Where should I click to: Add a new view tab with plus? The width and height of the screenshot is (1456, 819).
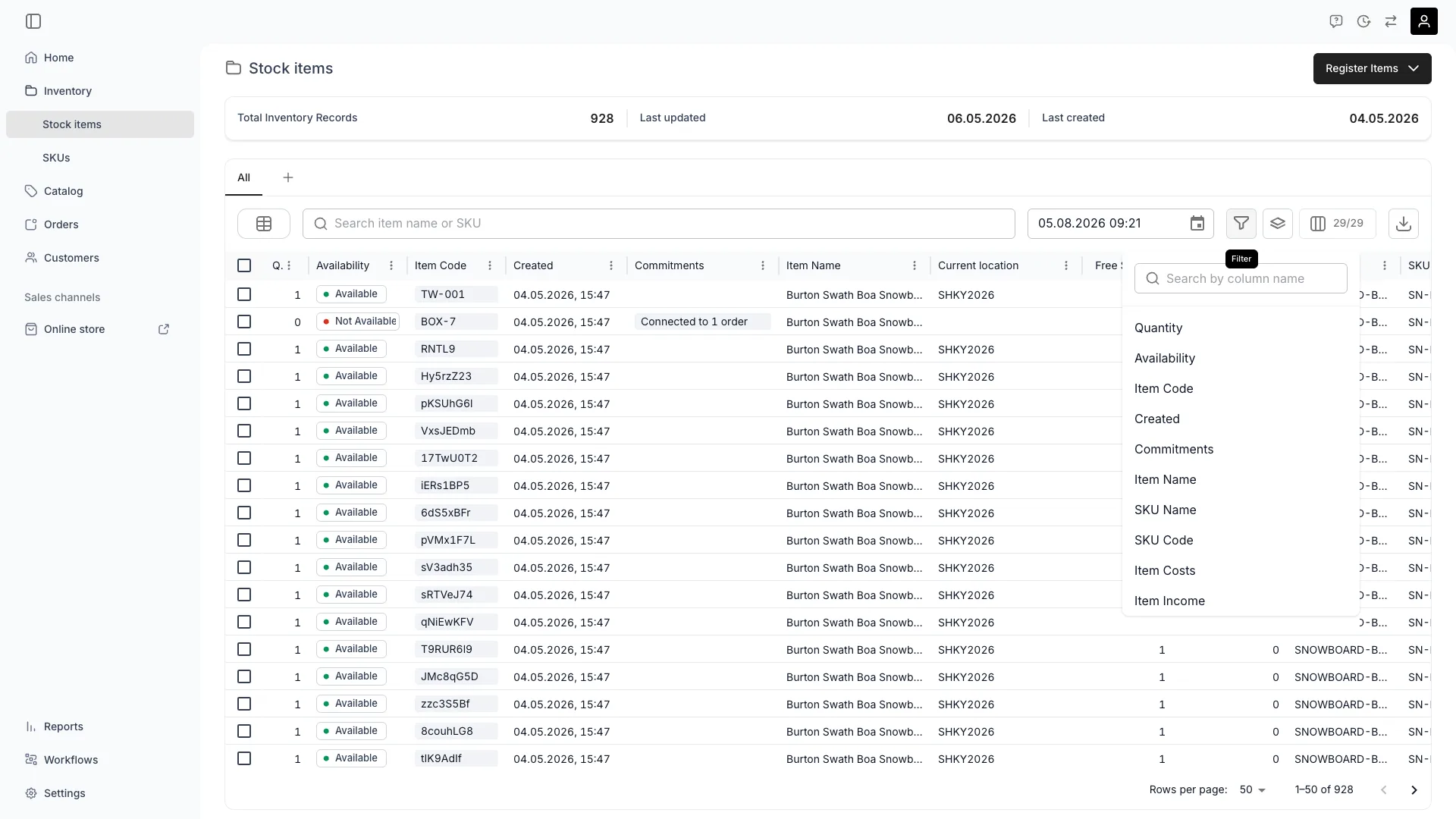(288, 177)
